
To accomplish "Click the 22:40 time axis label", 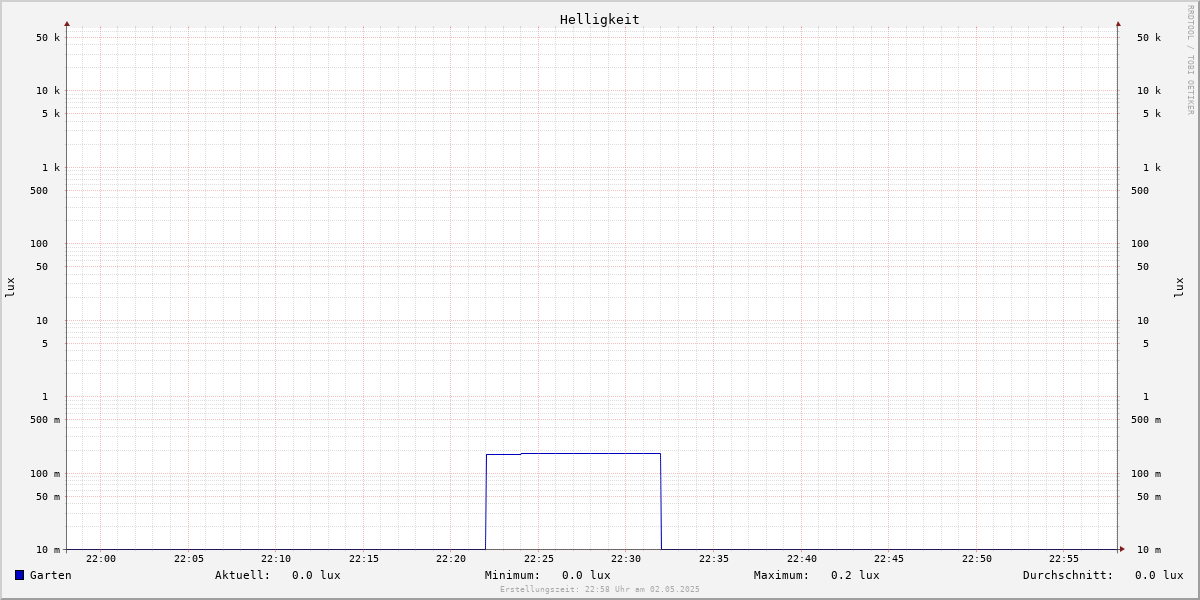I will coord(802,559).
